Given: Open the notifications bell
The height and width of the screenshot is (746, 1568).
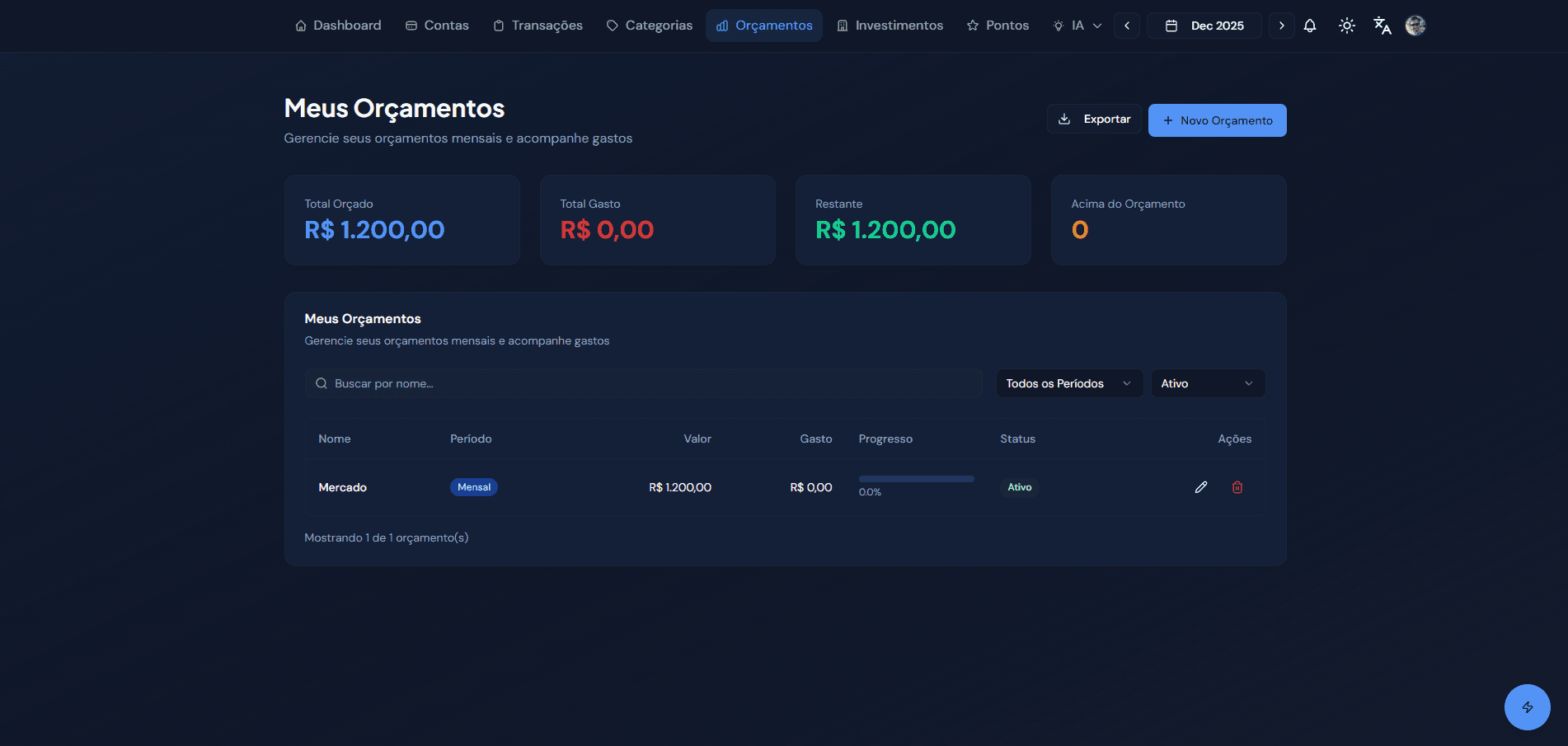Looking at the screenshot, I should (x=1310, y=26).
